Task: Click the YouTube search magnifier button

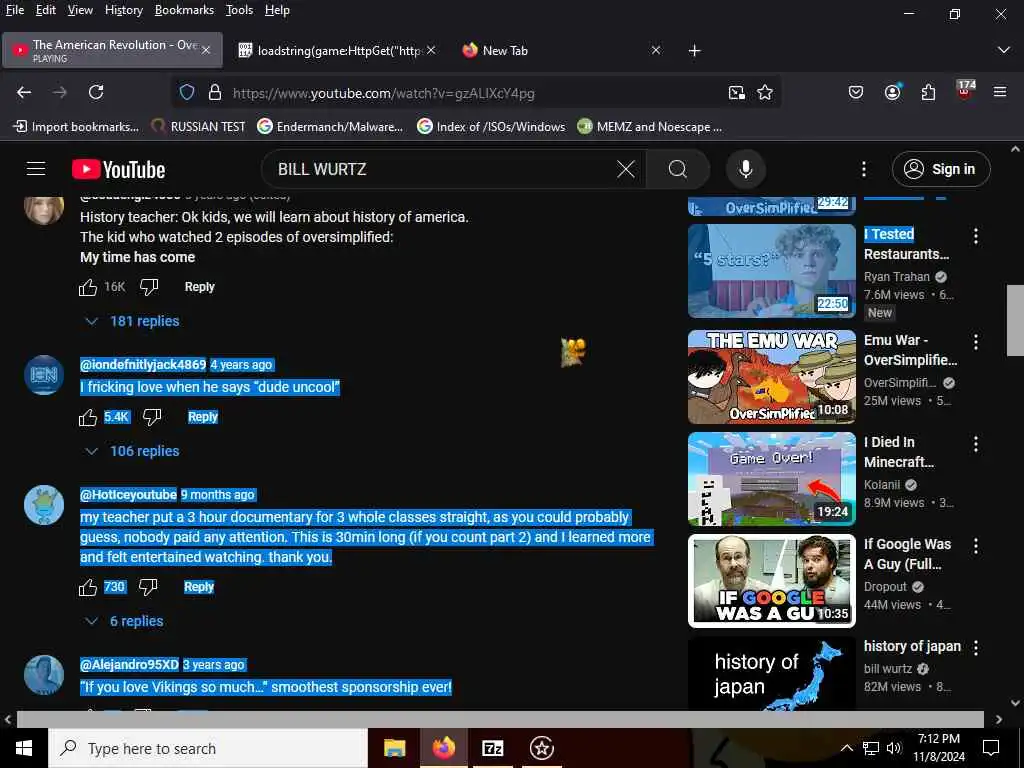Action: (x=678, y=169)
